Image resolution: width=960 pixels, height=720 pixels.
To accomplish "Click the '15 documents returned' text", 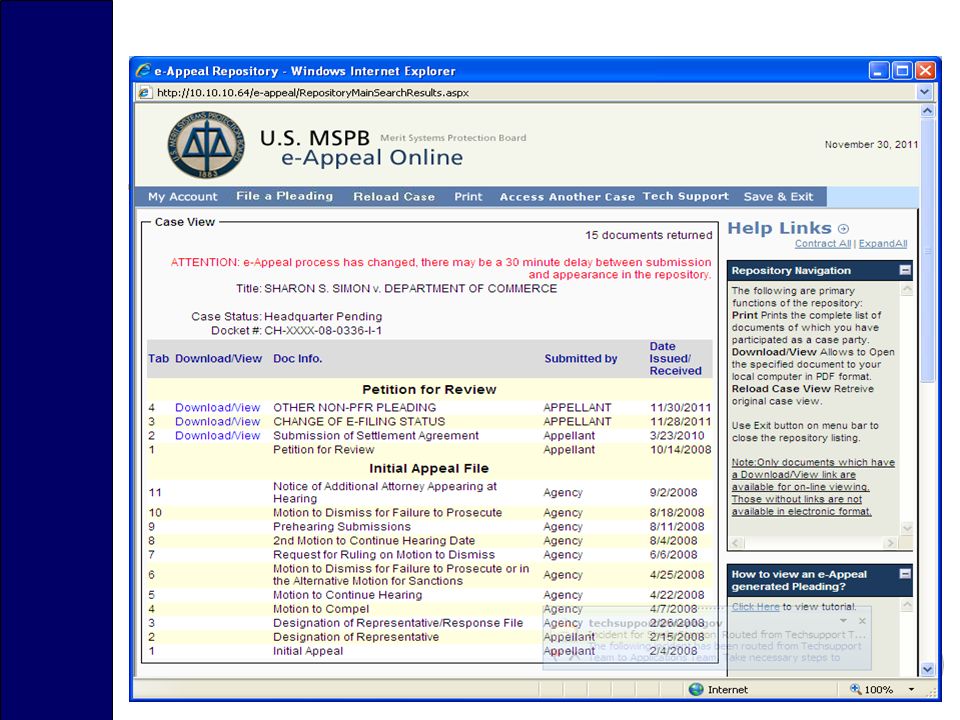I will click(648, 235).
